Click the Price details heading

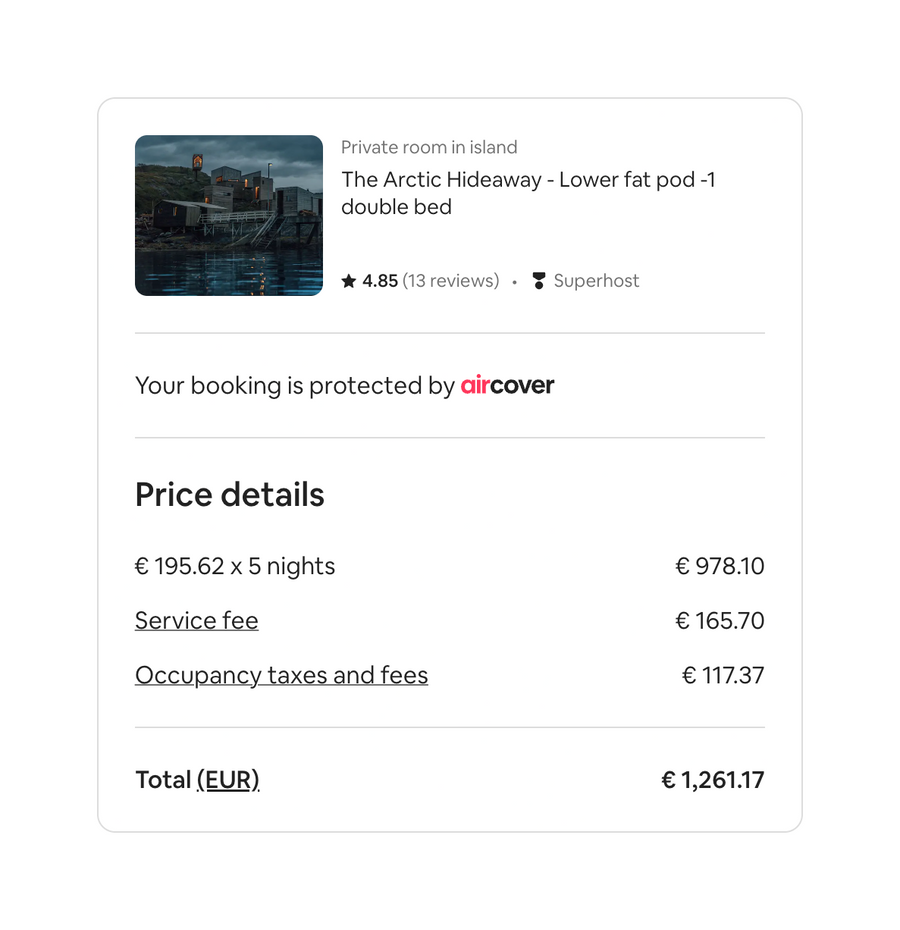click(x=229, y=494)
